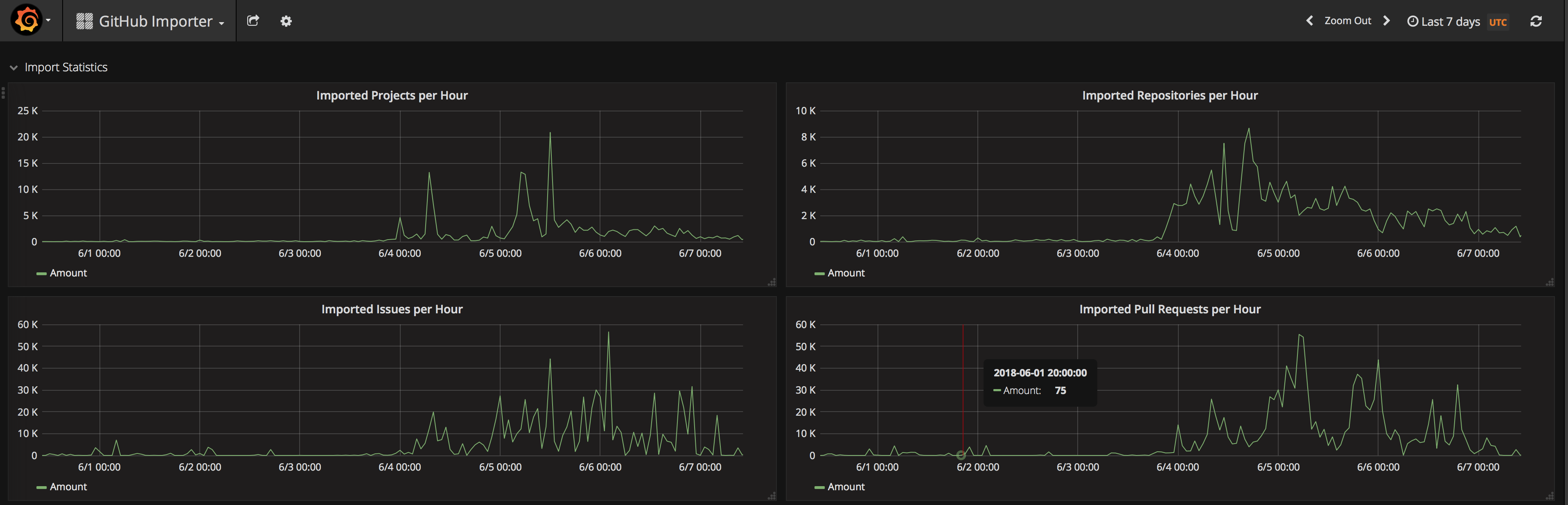Viewport: 1568px width, 505px height.
Task: Open dashboard settings gear icon
Action: [286, 21]
